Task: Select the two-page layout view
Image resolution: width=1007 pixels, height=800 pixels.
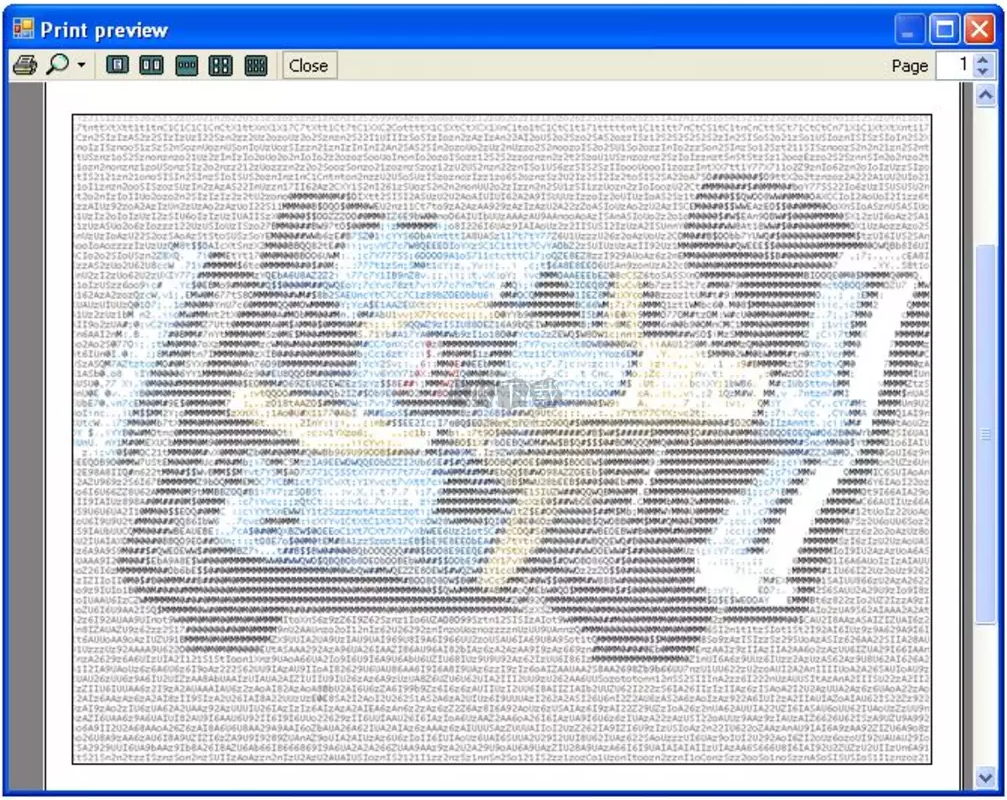Action: 152,65
